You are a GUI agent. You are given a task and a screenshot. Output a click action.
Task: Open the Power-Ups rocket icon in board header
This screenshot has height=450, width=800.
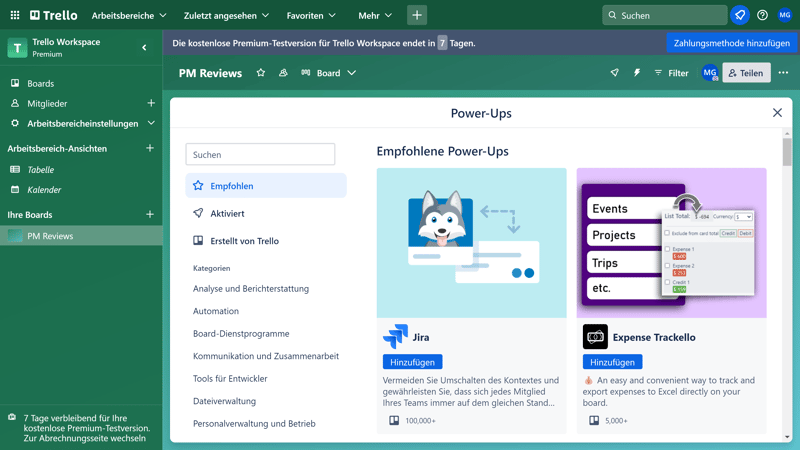615,73
